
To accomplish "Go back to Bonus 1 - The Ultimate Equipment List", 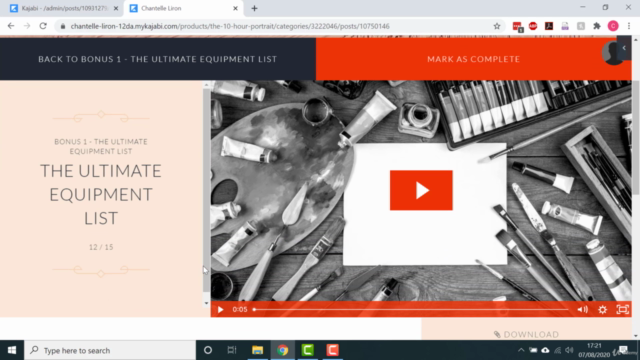I will 158,59.
